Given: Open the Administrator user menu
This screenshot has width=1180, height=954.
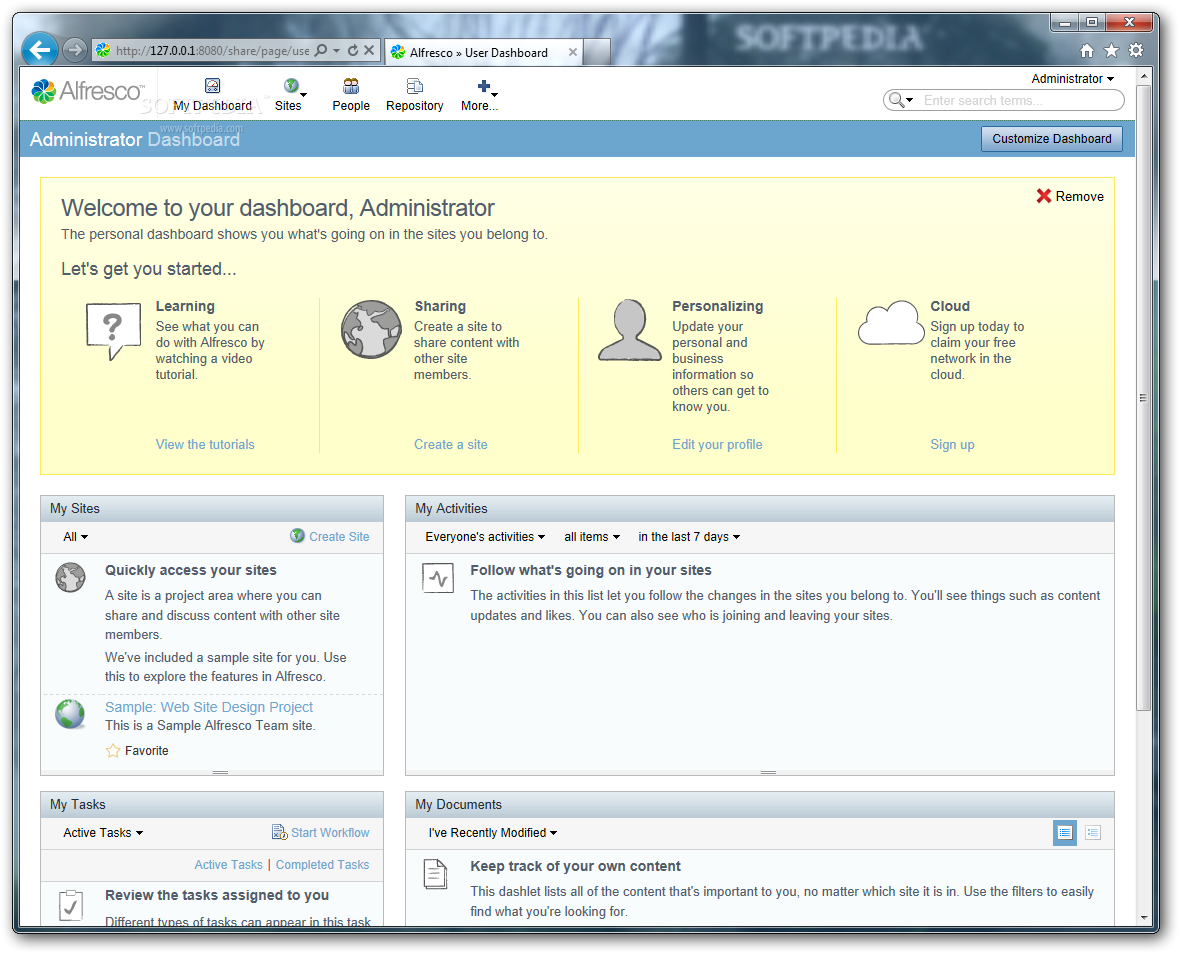Looking at the screenshot, I should click(x=1072, y=78).
